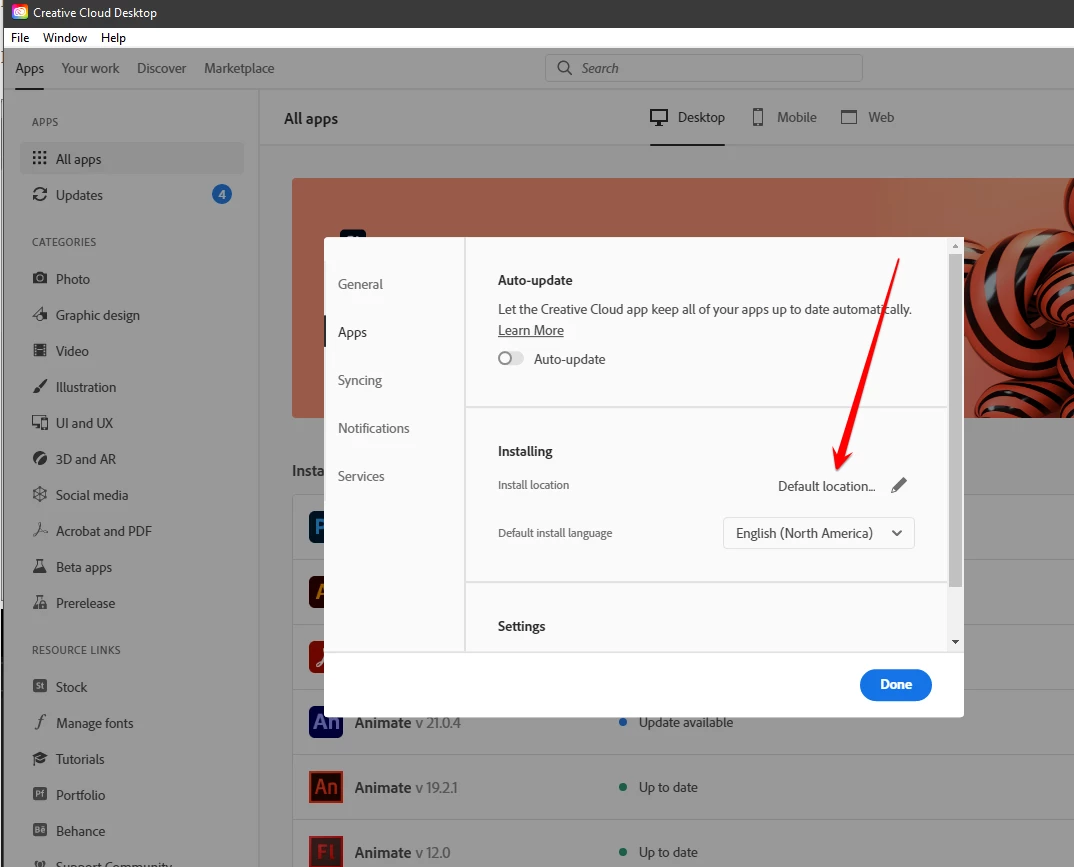Screen dimensions: 1074x867
Task: Click the preferences dialog vertical scrollbar
Action: [x=955, y=420]
